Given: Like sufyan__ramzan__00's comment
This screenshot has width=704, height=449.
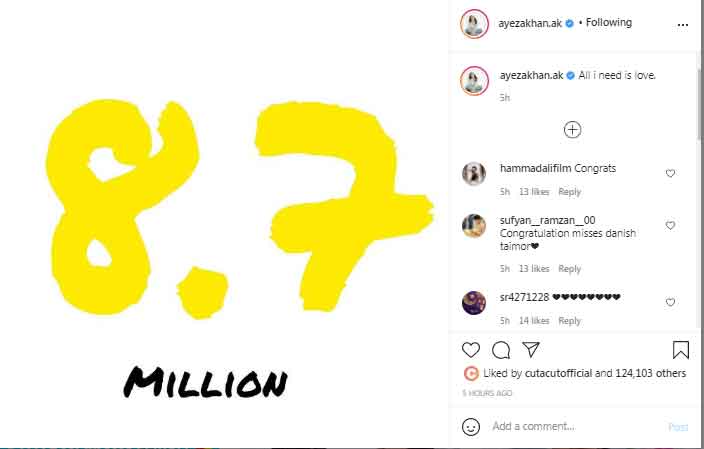Looking at the screenshot, I should [x=670, y=226].
